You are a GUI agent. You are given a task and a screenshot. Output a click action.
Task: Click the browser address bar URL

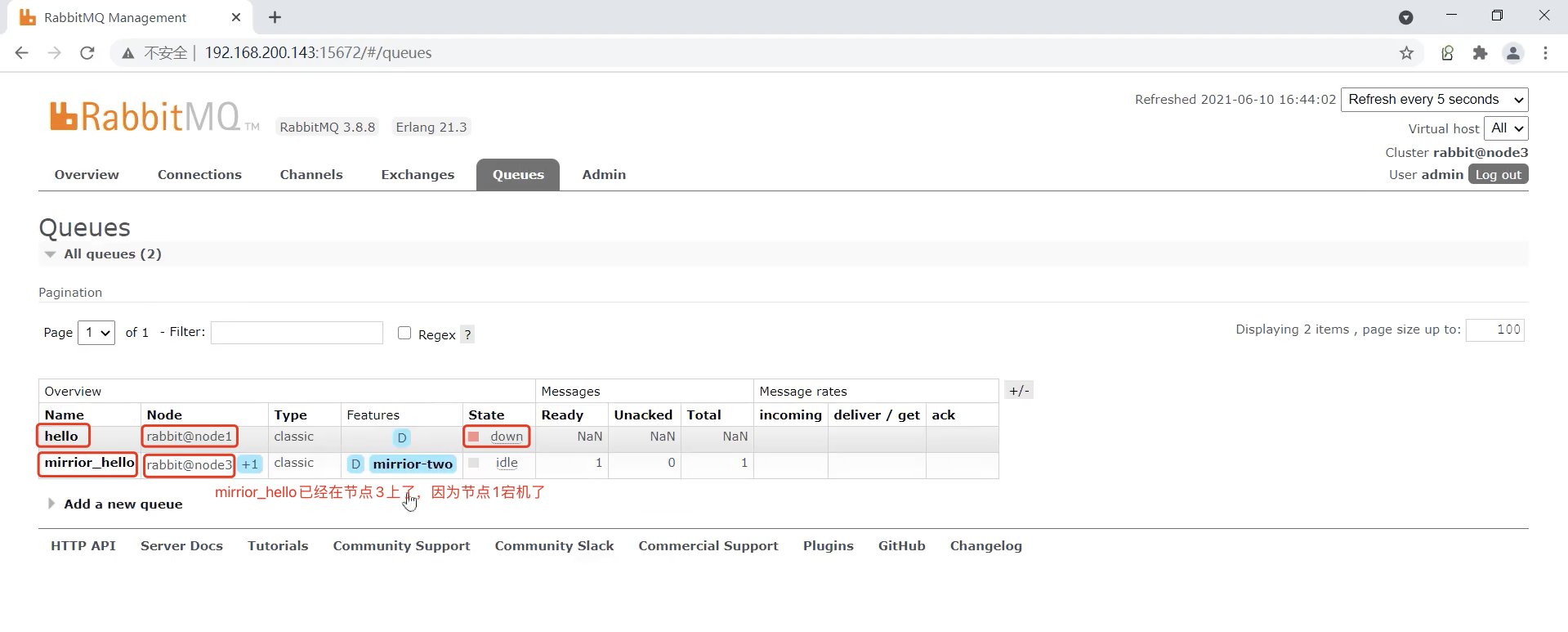pyautogui.click(x=318, y=53)
